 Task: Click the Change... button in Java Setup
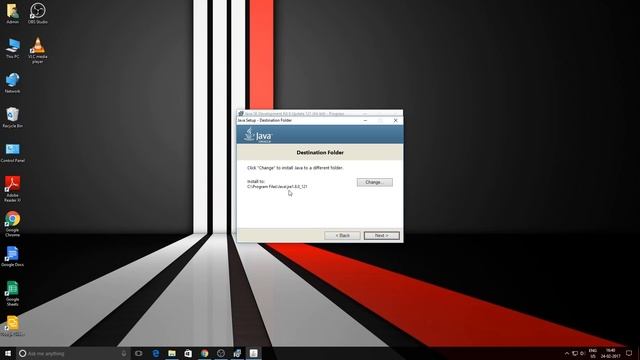(x=375, y=182)
